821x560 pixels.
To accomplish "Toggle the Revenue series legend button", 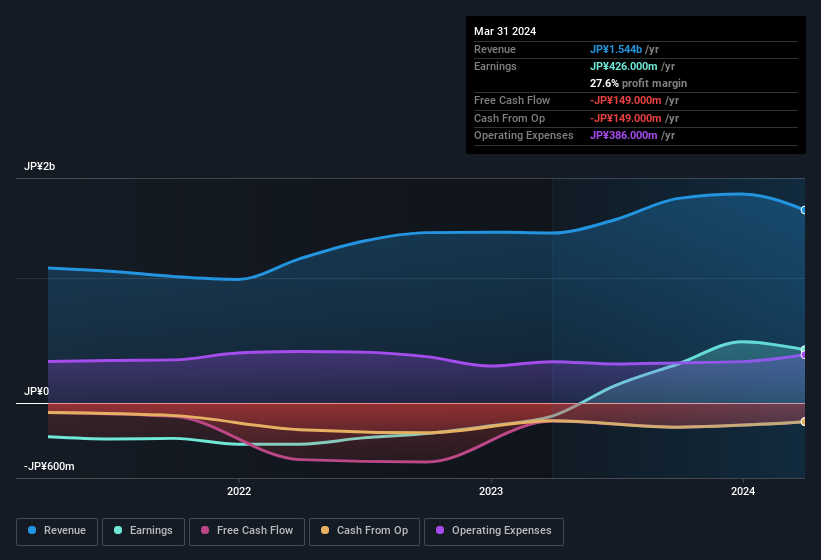I will pyautogui.click(x=57, y=531).
